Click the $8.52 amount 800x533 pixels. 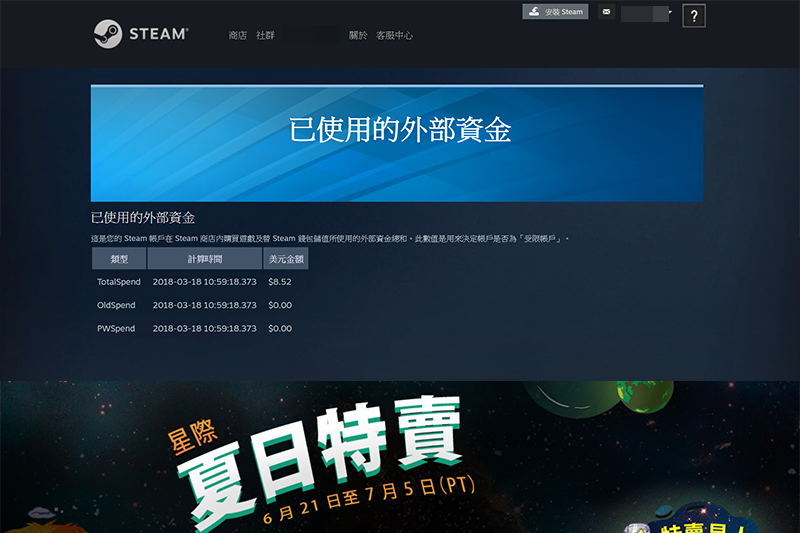pos(280,282)
